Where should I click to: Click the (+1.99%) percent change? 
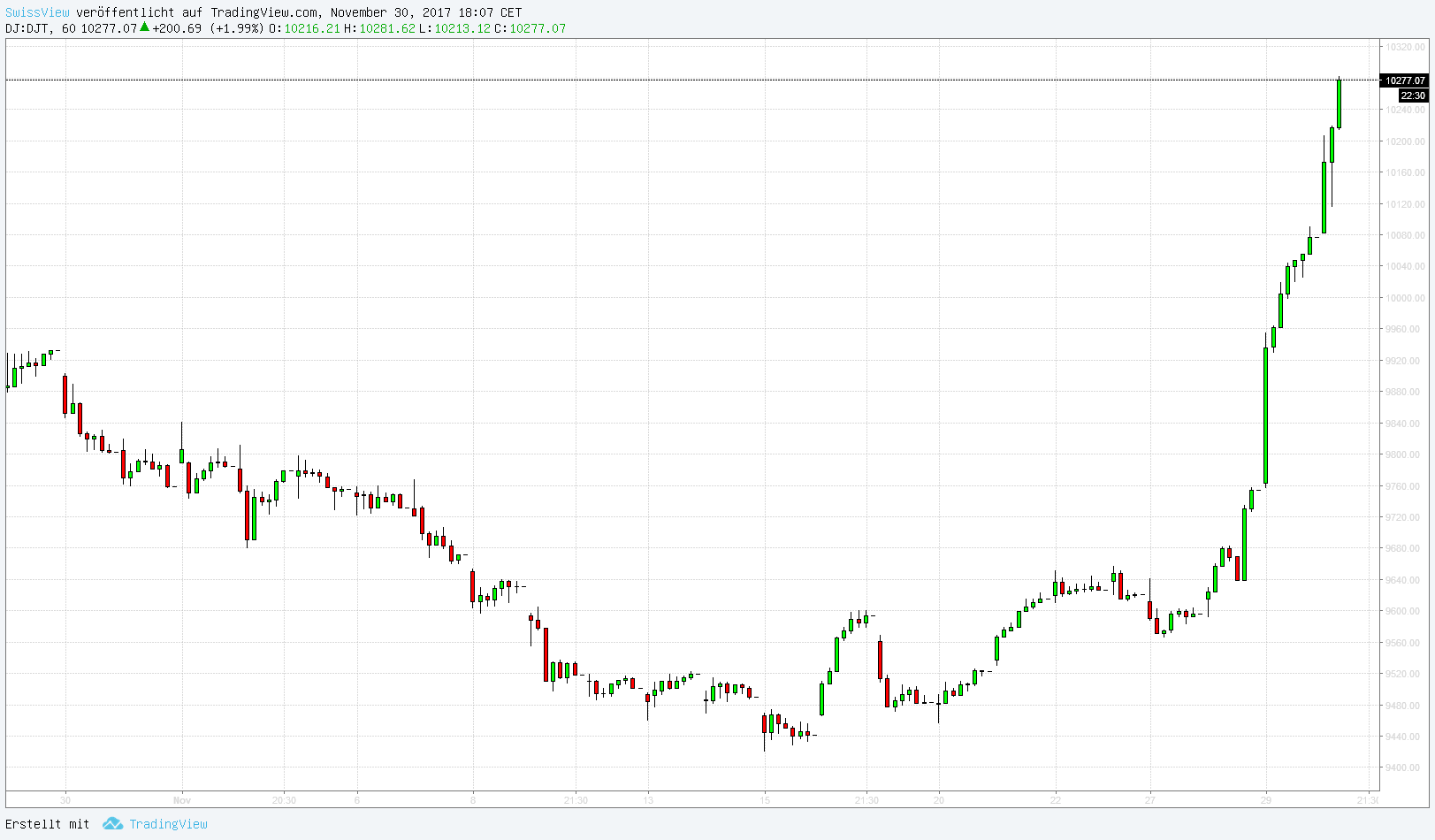coord(236,28)
